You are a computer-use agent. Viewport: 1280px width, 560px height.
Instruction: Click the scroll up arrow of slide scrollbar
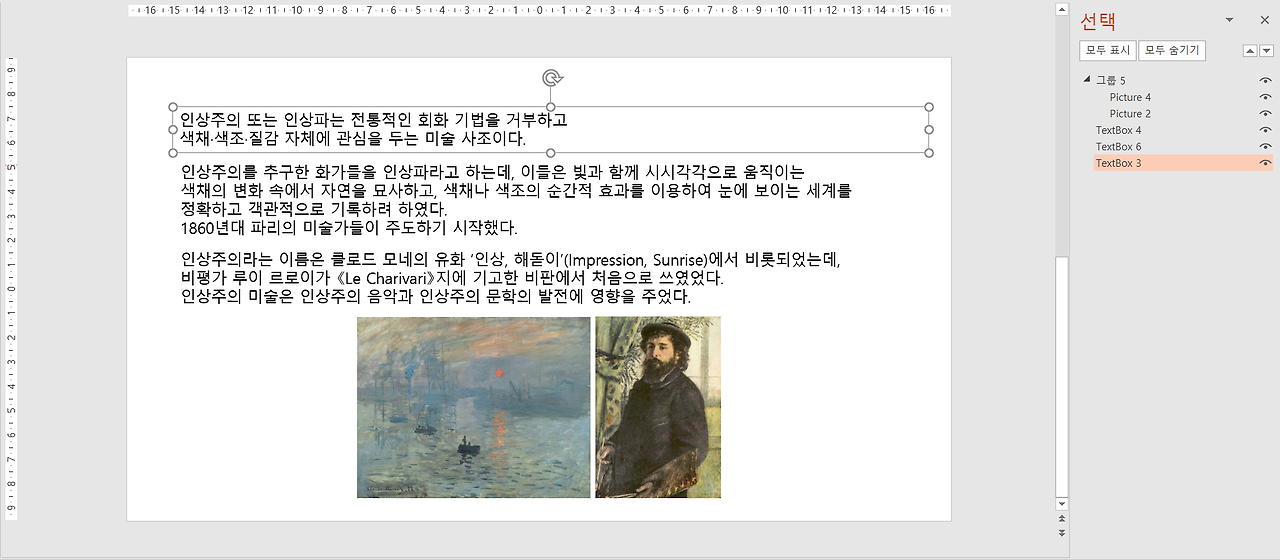[1062, 8]
